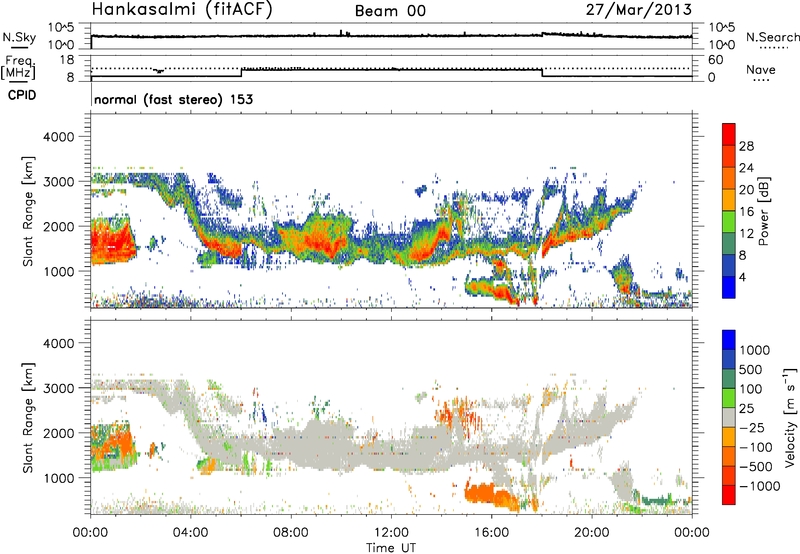The image size is (800, 554).
Task: Click the "04:00" time tick label
Action: 190,533
